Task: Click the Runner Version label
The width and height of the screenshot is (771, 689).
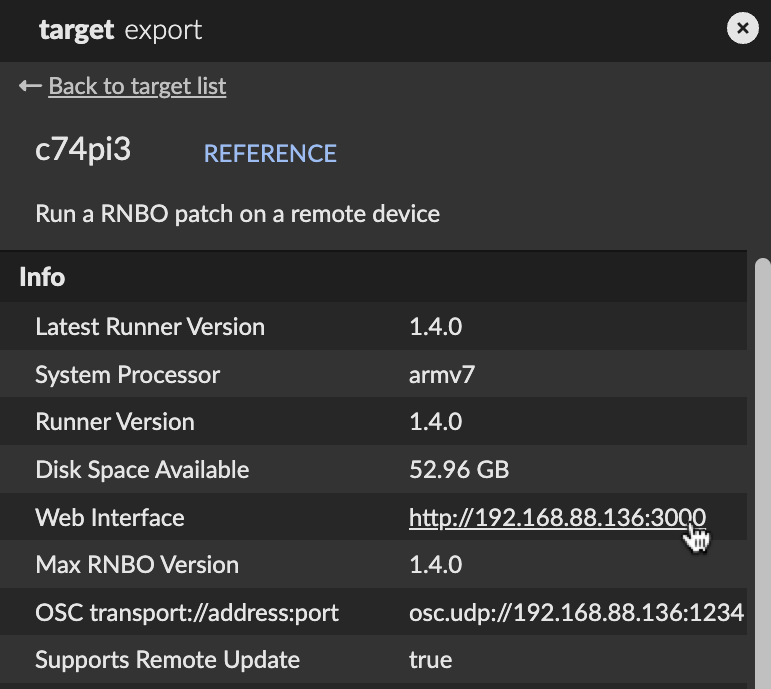Action: point(115,422)
